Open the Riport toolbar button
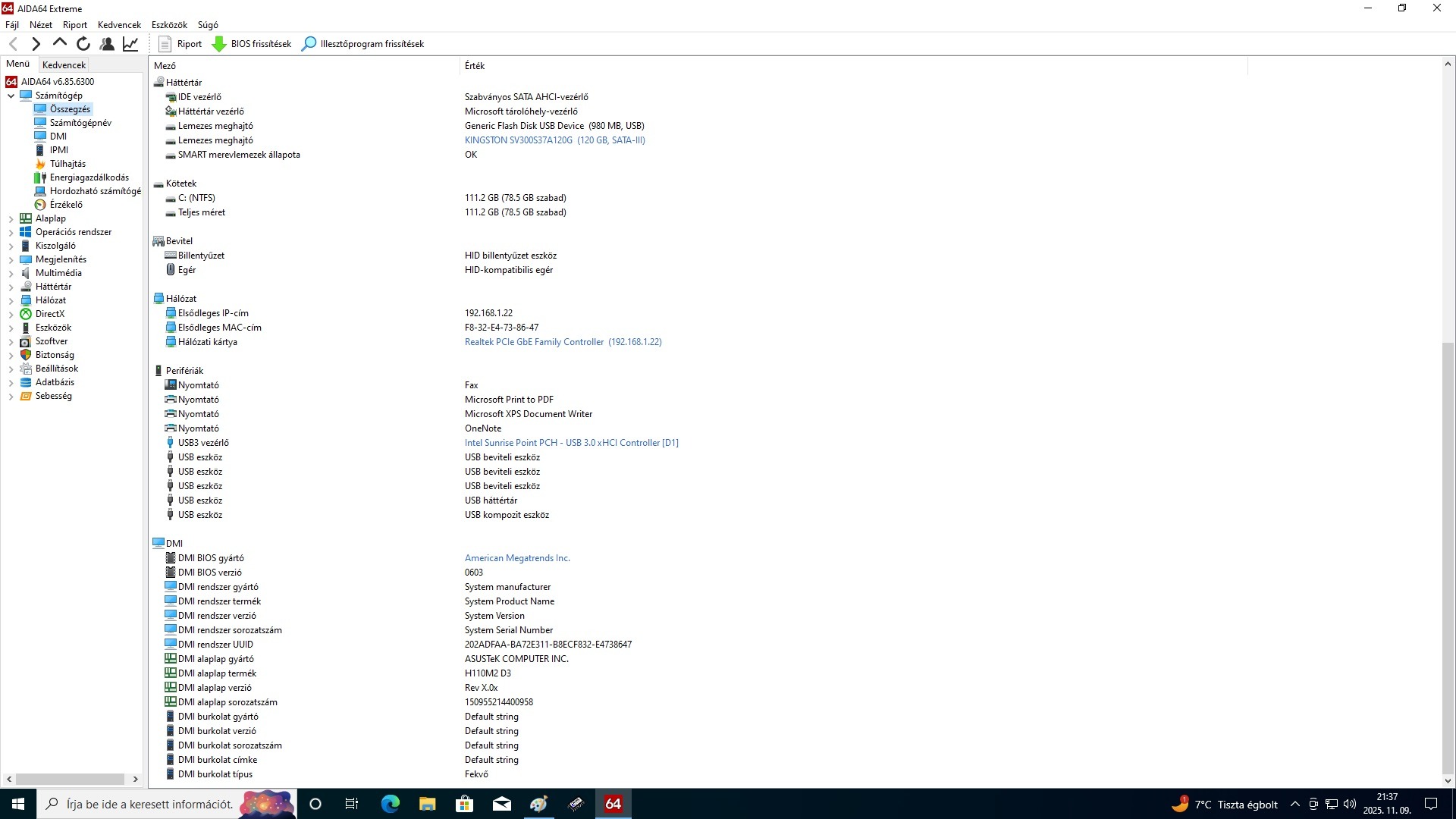This screenshot has height=819, width=1456. click(180, 44)
